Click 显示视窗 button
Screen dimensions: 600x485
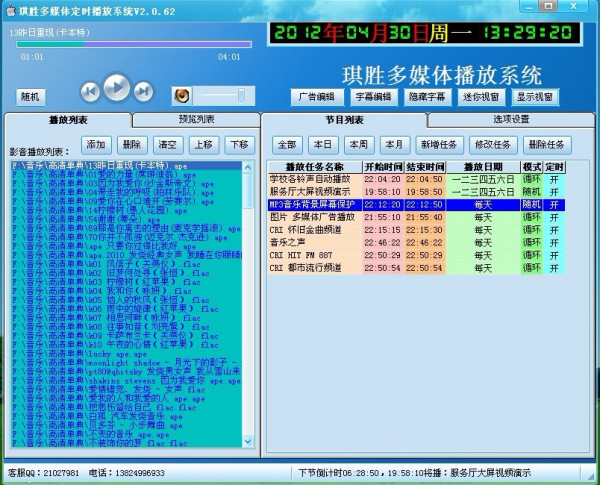[x=535, y=97]
